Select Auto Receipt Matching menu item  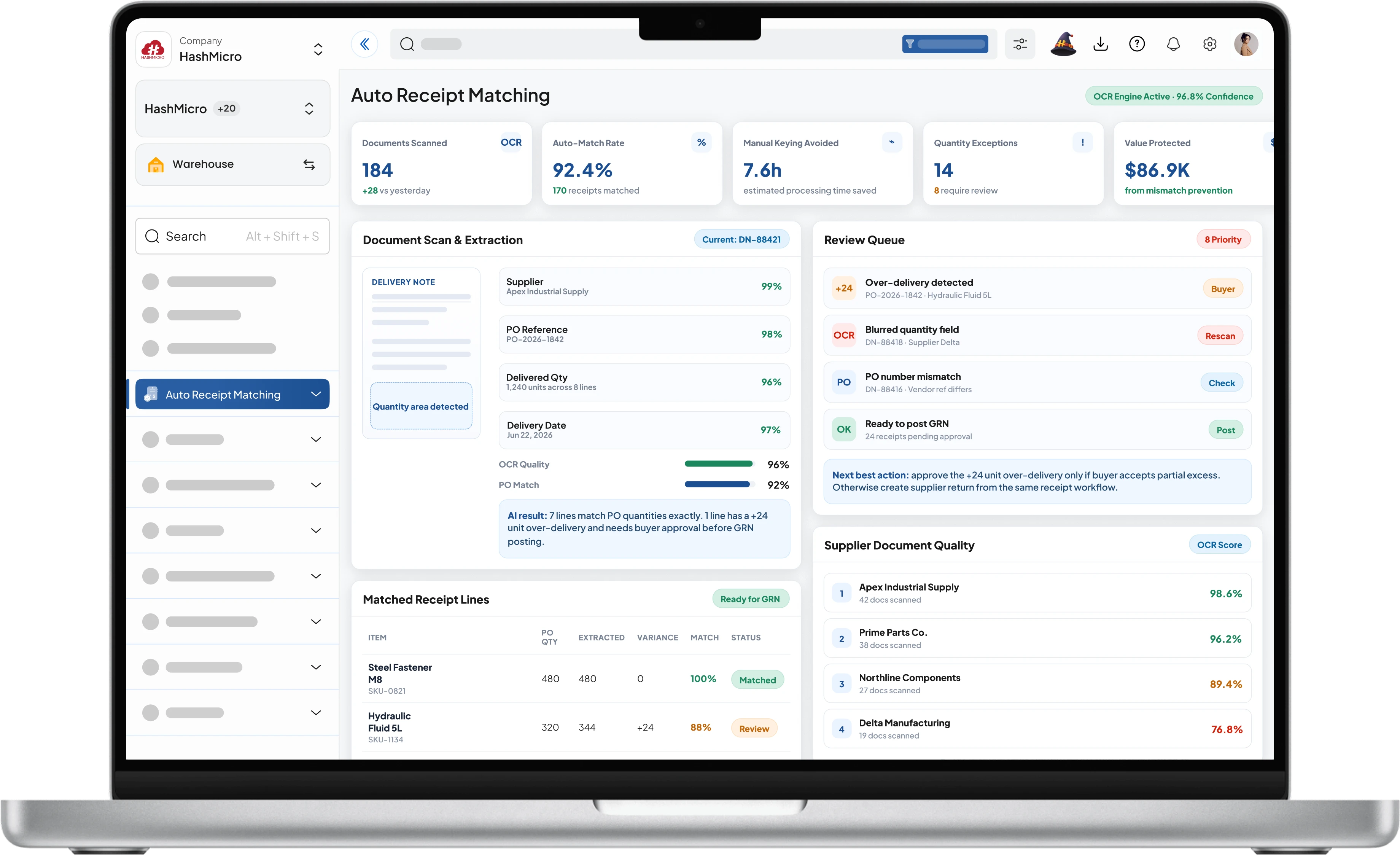tap(232, 394)
